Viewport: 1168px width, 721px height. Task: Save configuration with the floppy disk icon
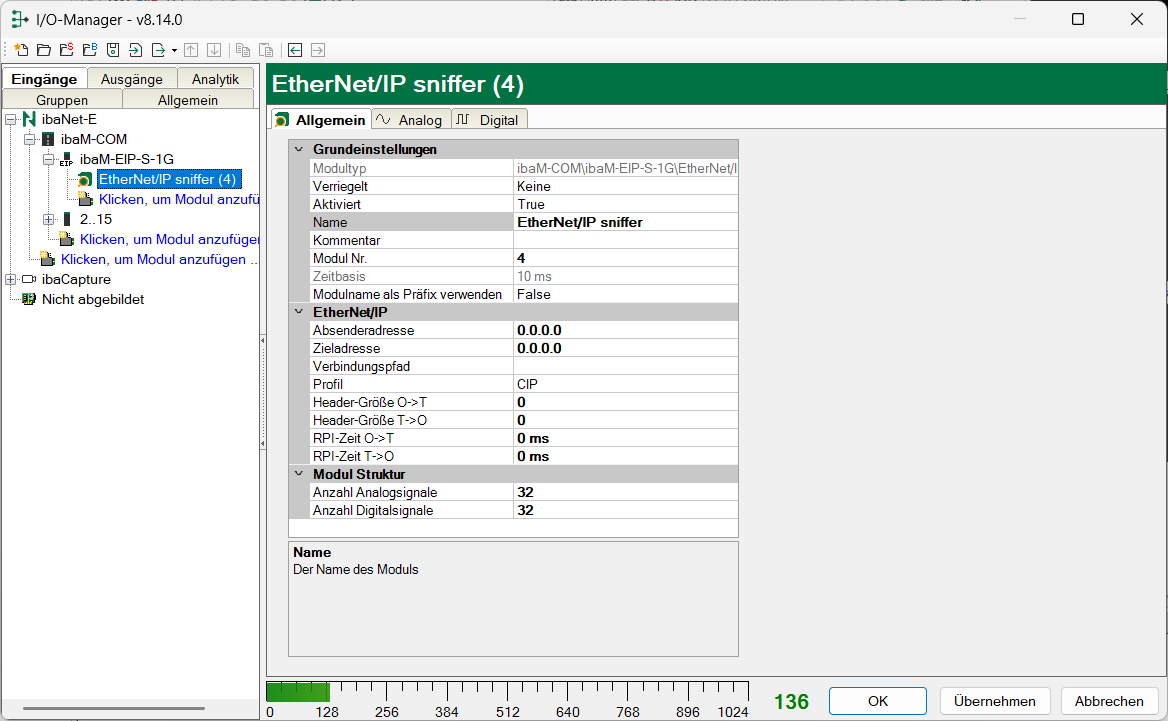coord(113,50)
